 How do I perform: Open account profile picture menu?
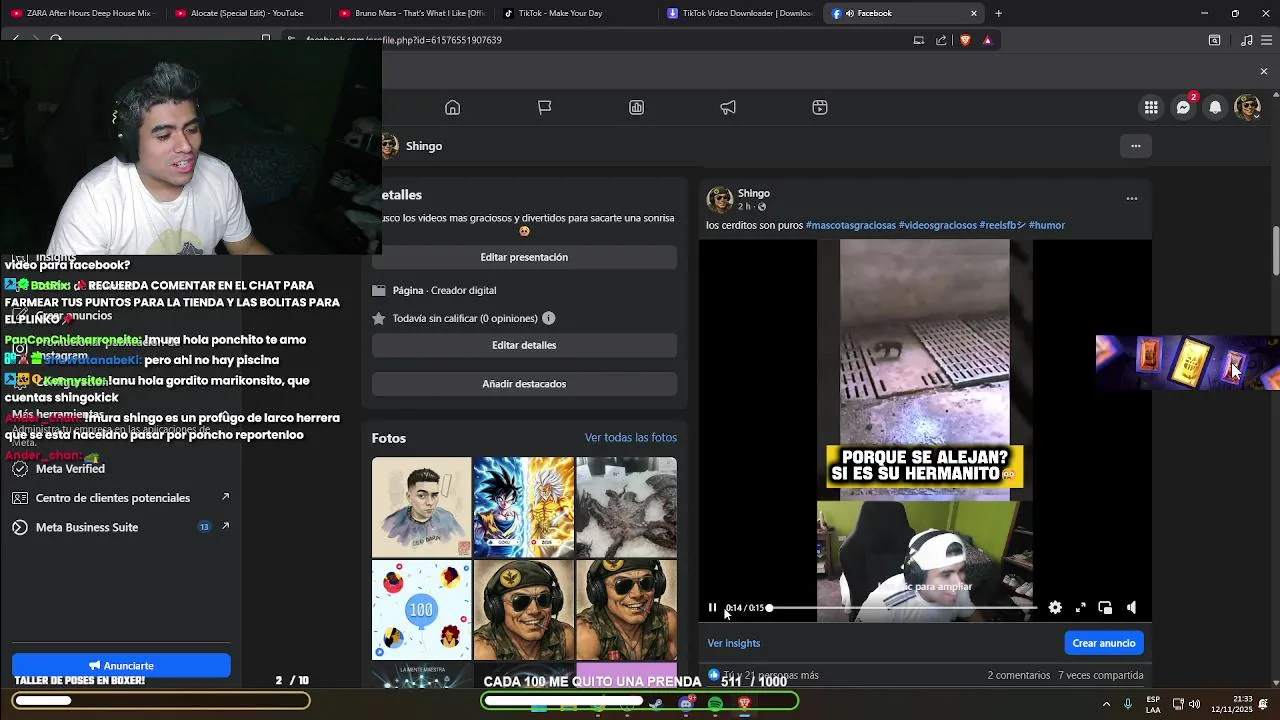tap(1247, 108)
